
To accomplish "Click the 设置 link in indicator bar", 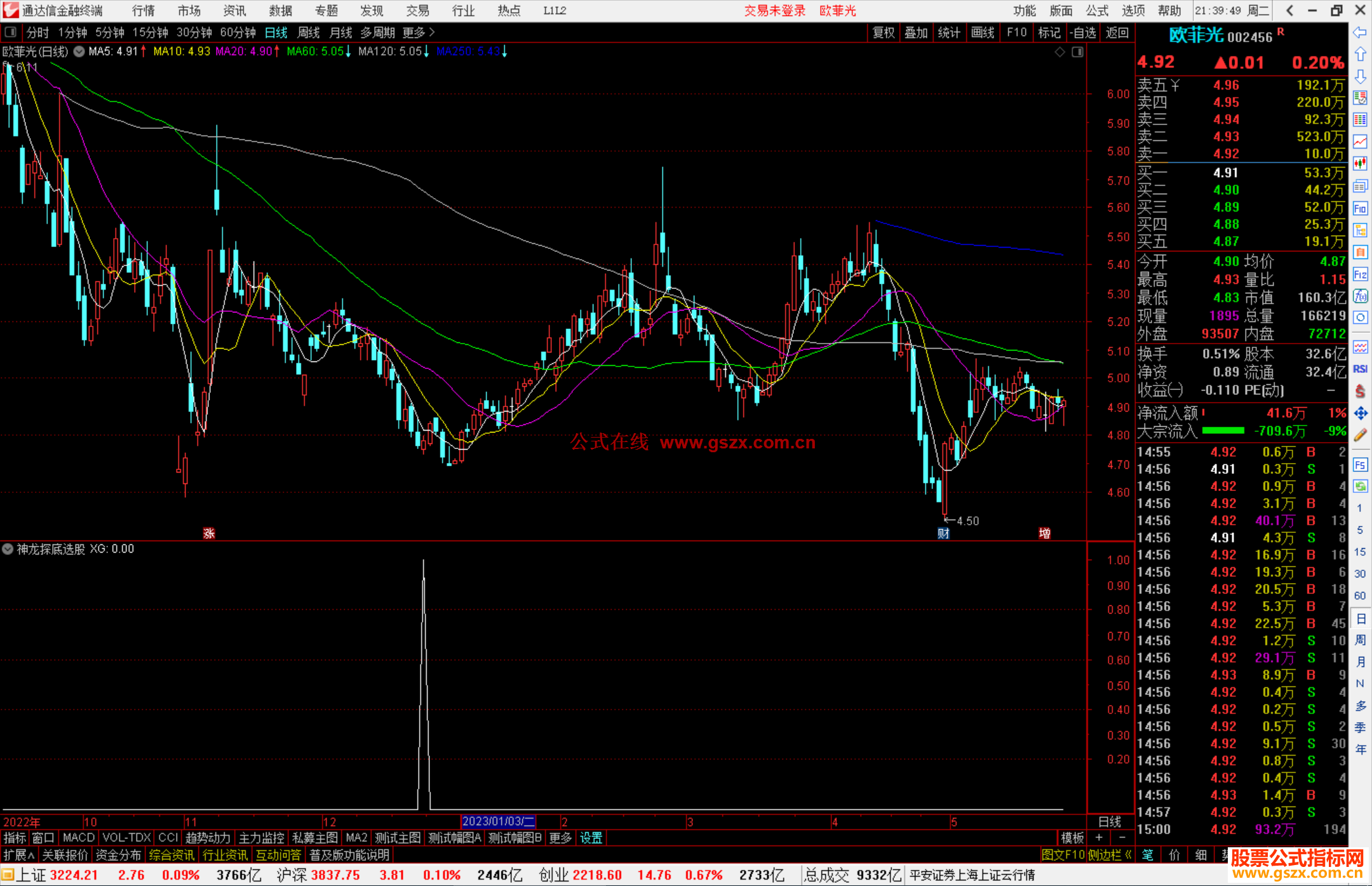I will pos(591,838).
